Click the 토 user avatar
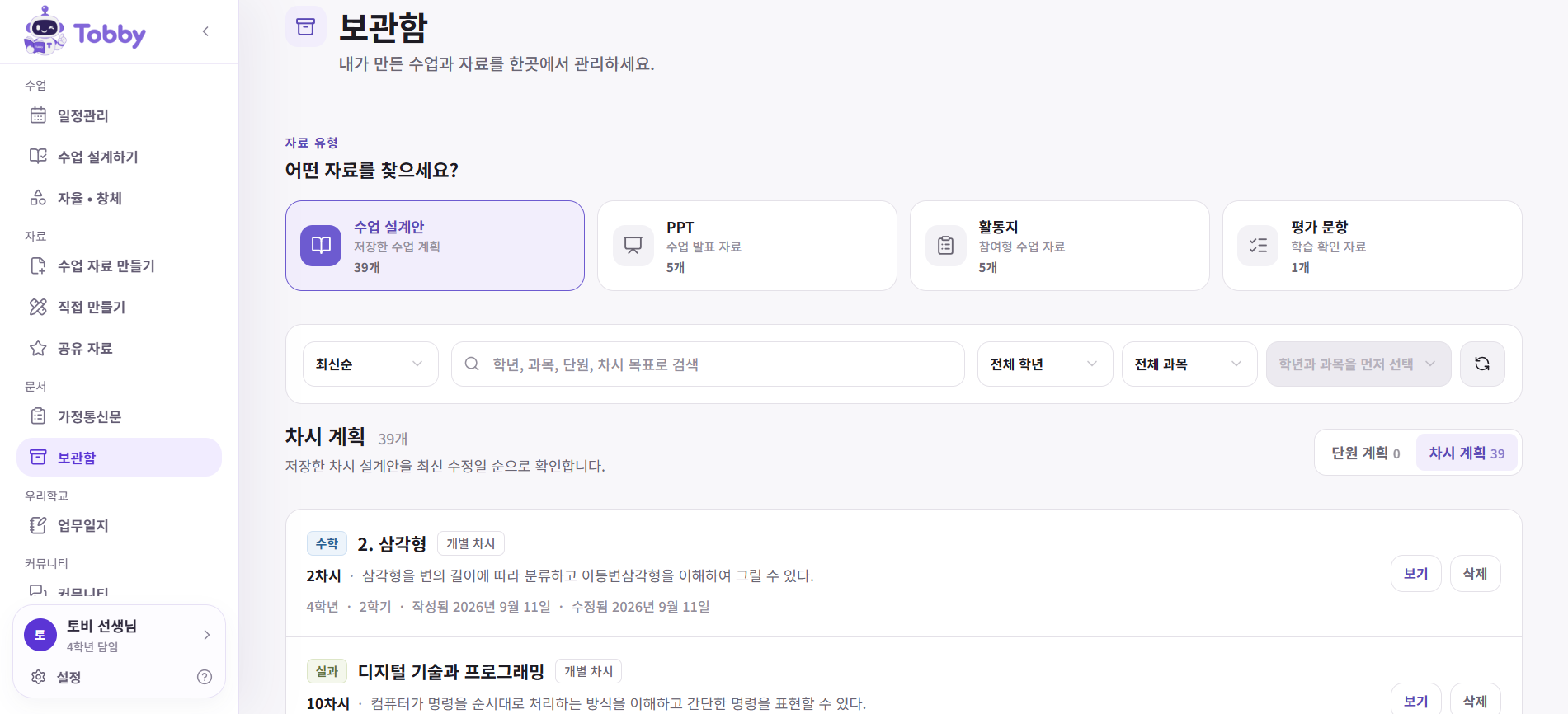 tap(40, 635)
